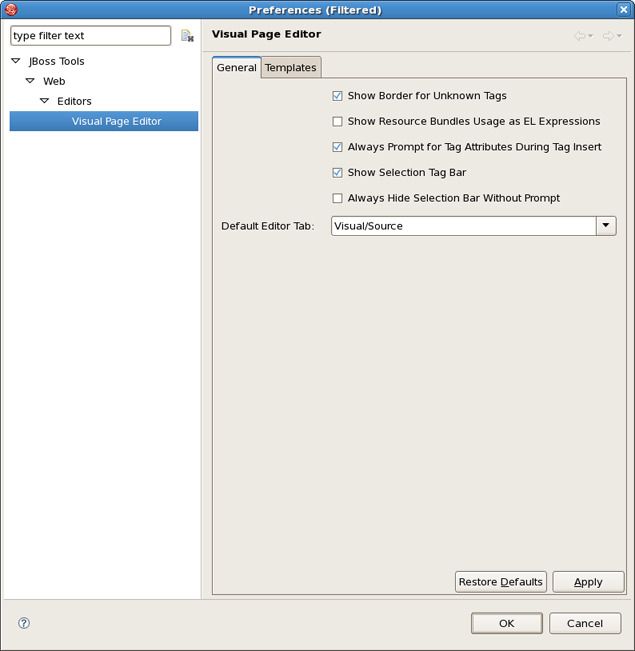Close the Preferences dialog with the X
The width and height of the screenshot is (635, 651).
click(624, 10)
